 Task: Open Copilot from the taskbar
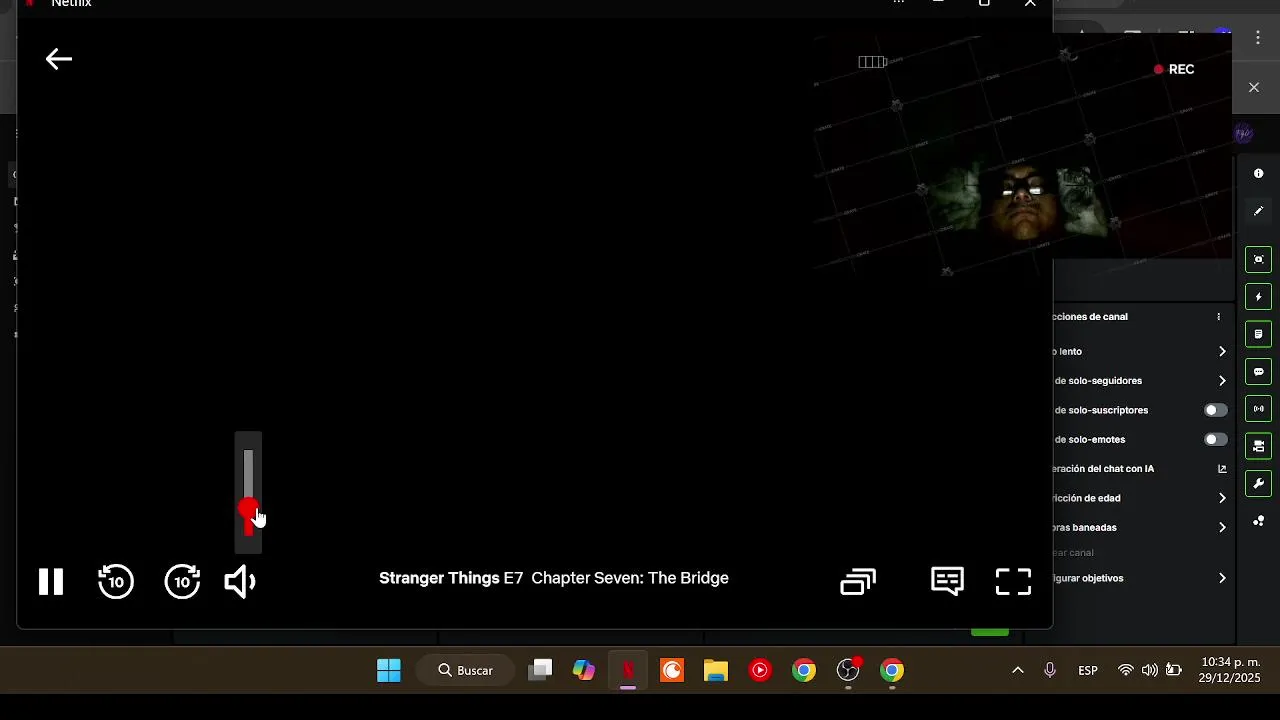point(584,670)
